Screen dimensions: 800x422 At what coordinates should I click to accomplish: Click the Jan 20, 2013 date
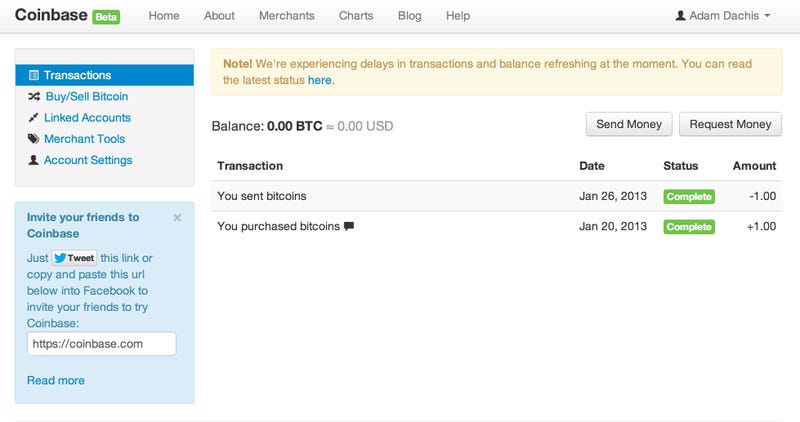[x=613, y=227]
